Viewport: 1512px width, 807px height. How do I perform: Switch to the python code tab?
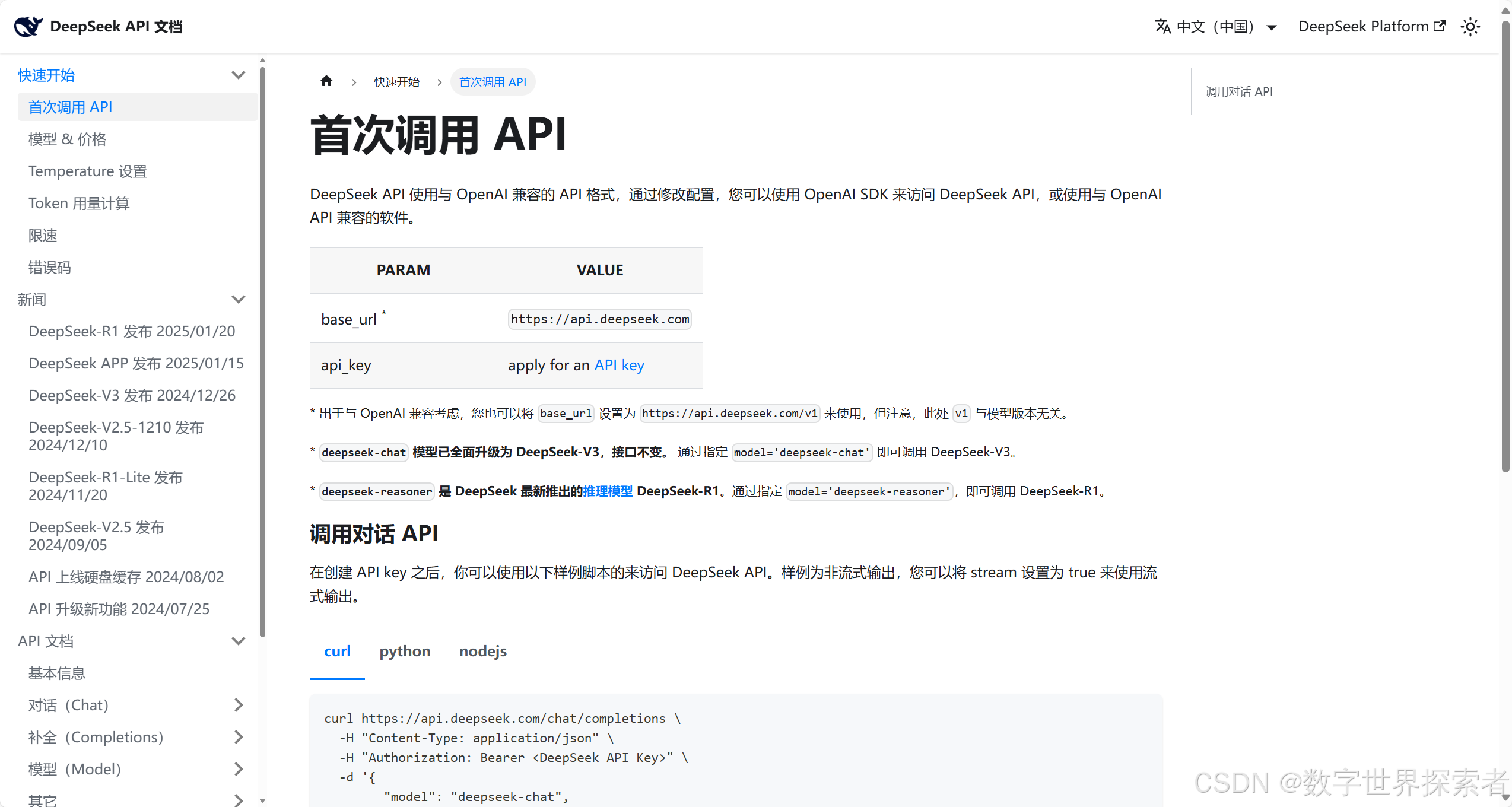coord(405,652)
